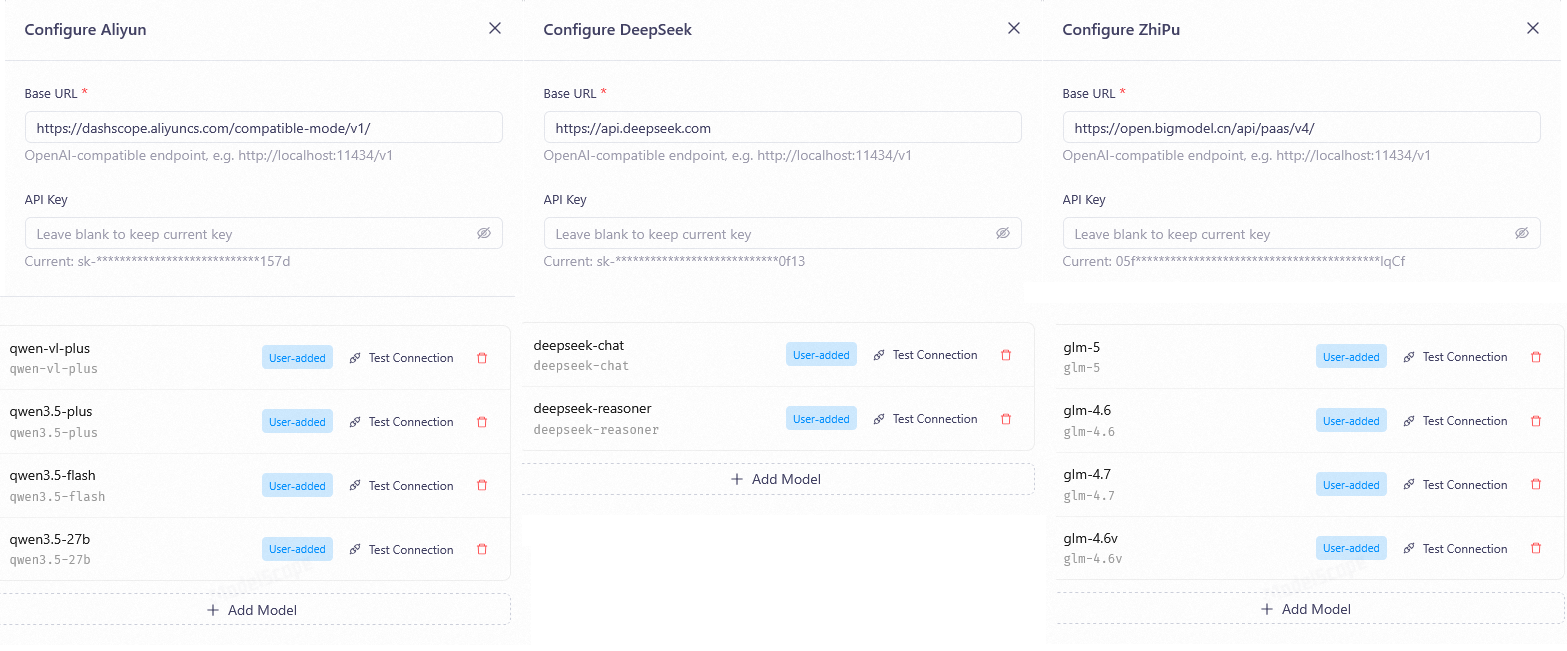Remove the glm-5 model
Image resolution: width=1567 pixels, height=651 pixels.
pyautogui.click(x=1536, y=357)
